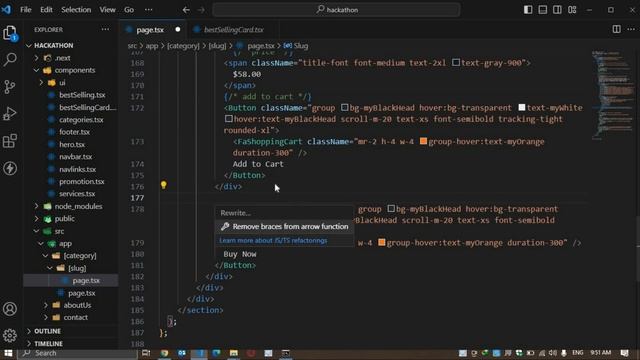The height and width of the screenshot is (360, 640).
Task: Open promotion.tsx file
Action: [81, 181]
